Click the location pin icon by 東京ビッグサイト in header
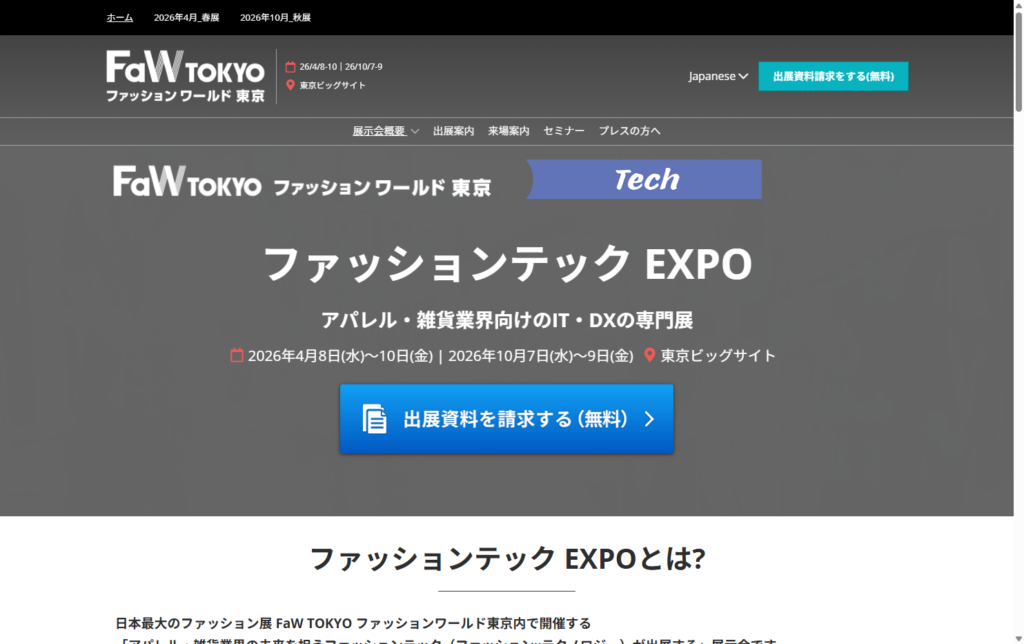 click(x=291, y=85)
